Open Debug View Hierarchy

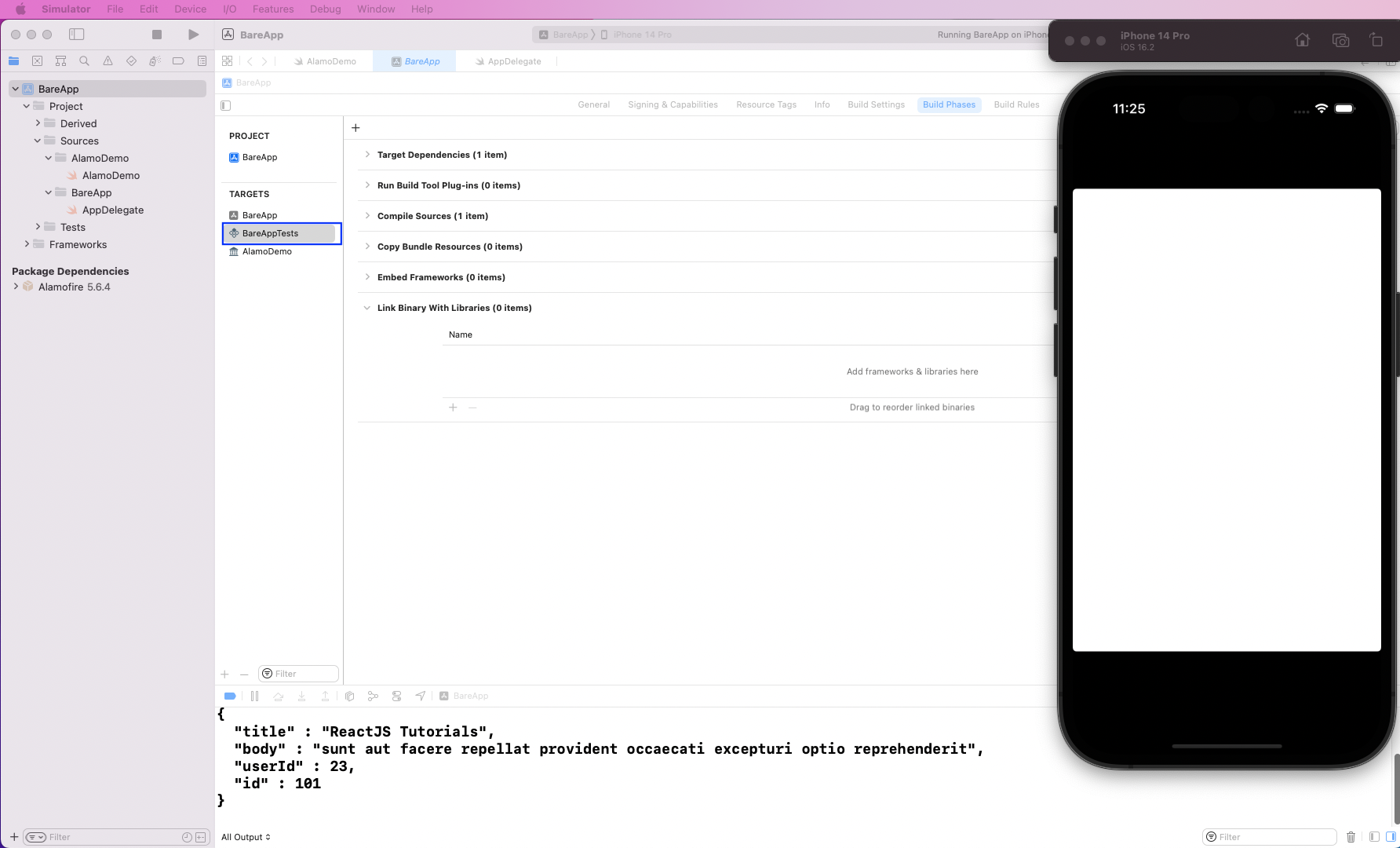point(349,696)
